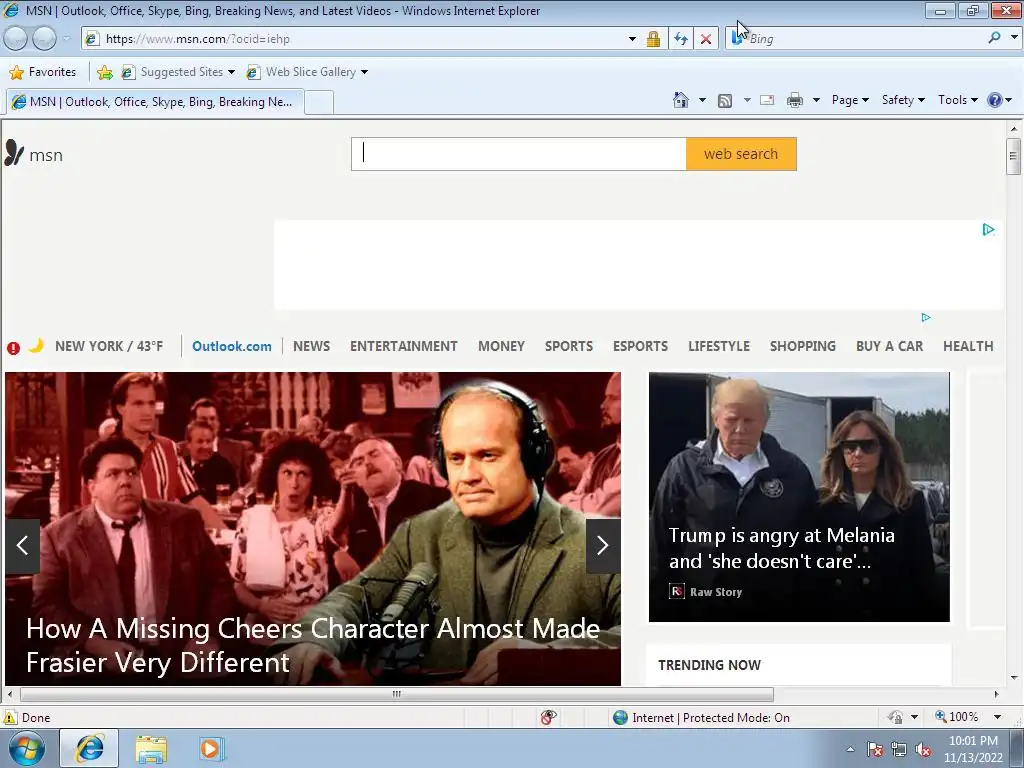Click the Home icon in command bar
This screenshot has height=768, width=1024.
coord(680,100)
